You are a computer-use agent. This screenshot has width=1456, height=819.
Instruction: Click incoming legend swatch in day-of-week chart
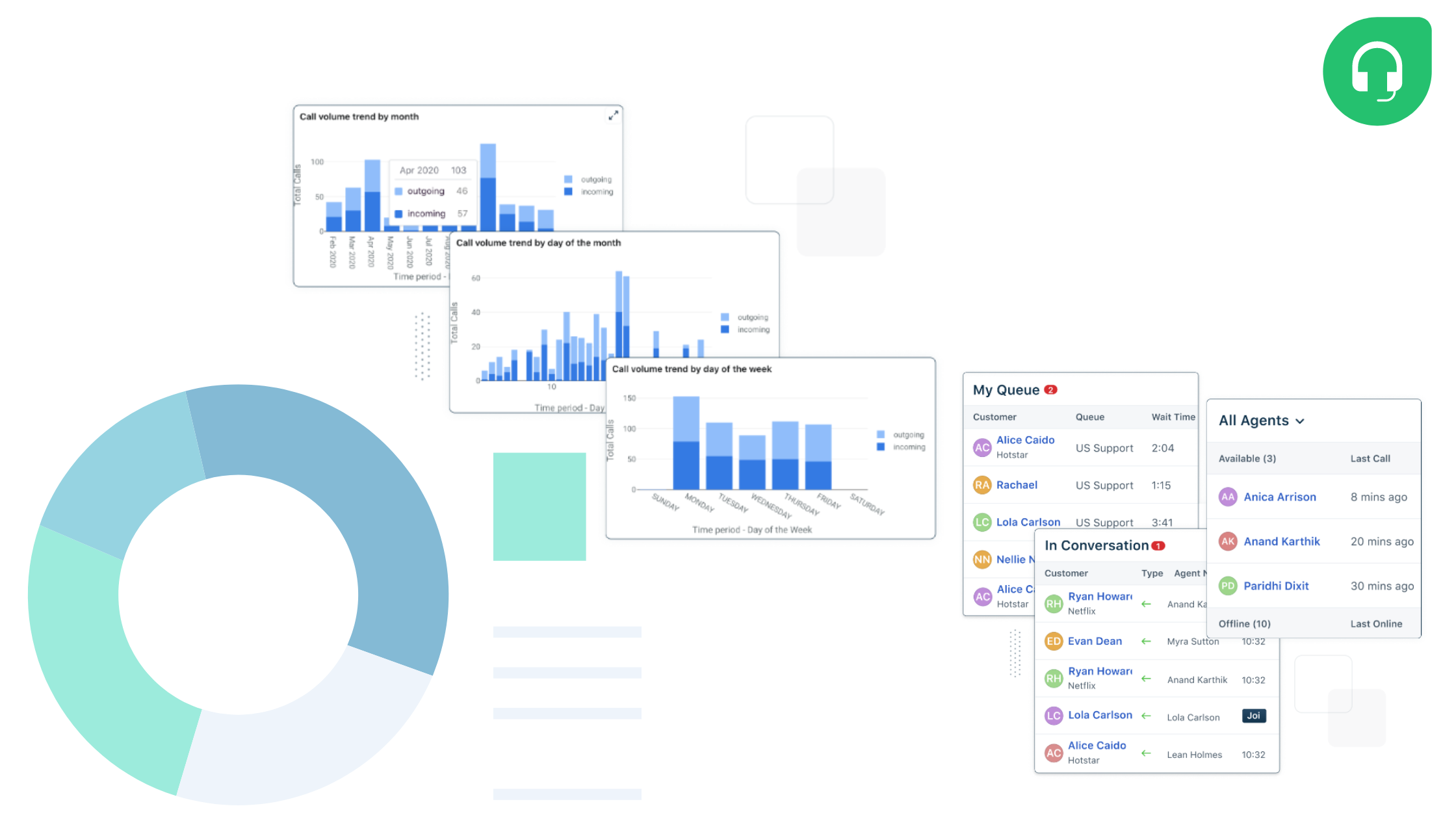pos(881,447)
